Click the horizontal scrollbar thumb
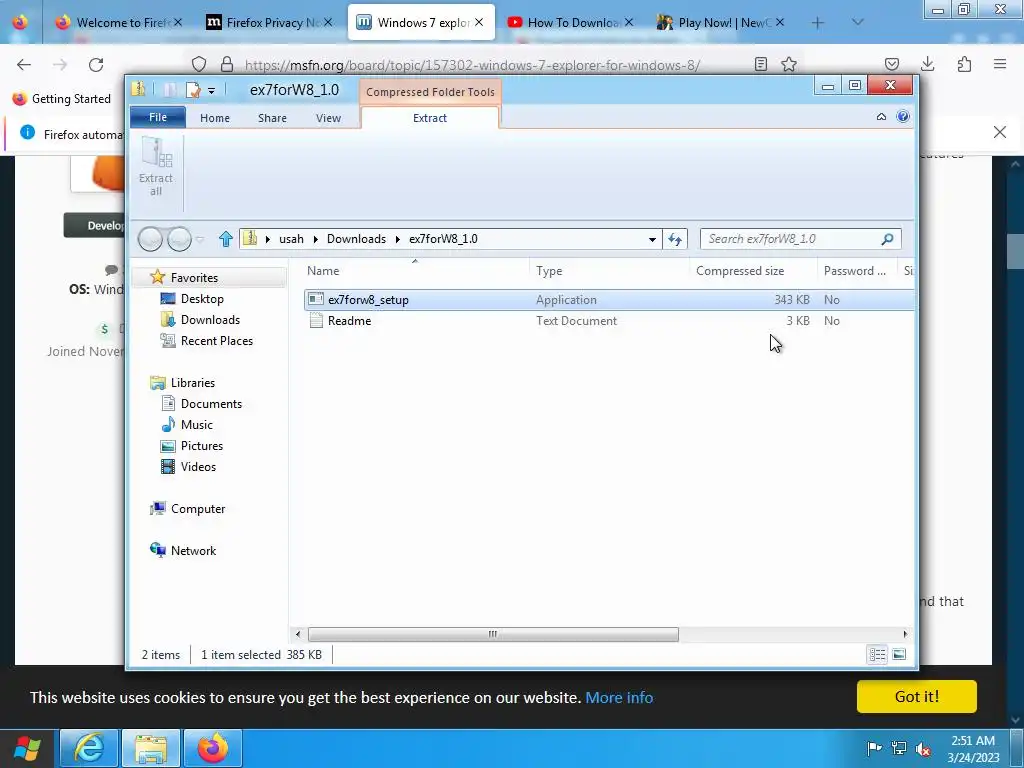Image resolution: width=1024 pixels, height=768 pixels. pos(493,633)
